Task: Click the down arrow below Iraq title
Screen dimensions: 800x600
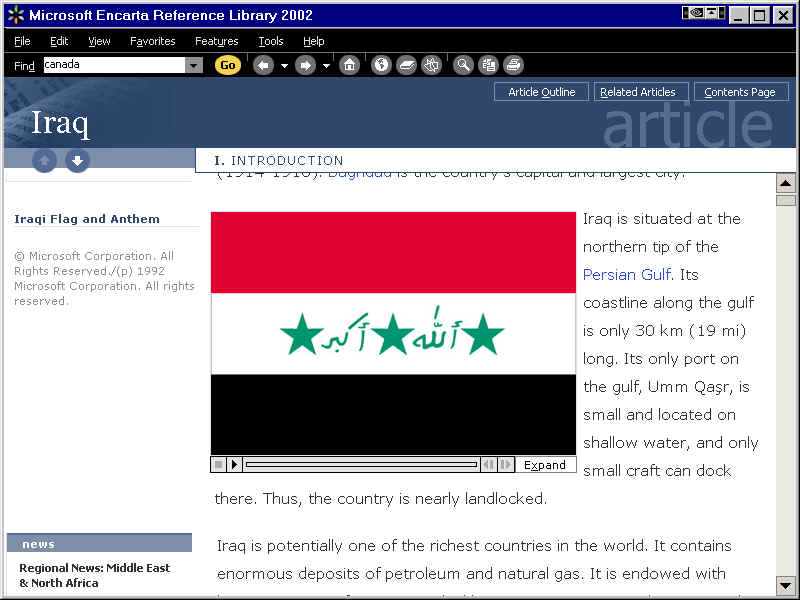Action: tap(78, 160)
